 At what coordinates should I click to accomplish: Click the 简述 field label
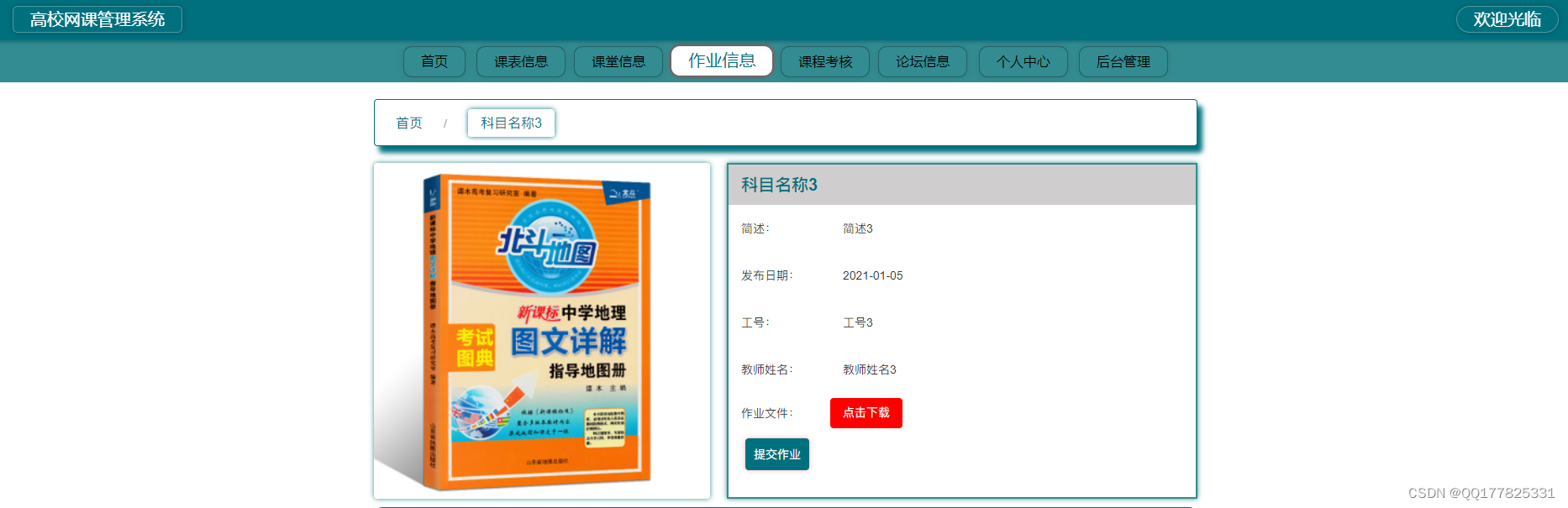(755, 228)
